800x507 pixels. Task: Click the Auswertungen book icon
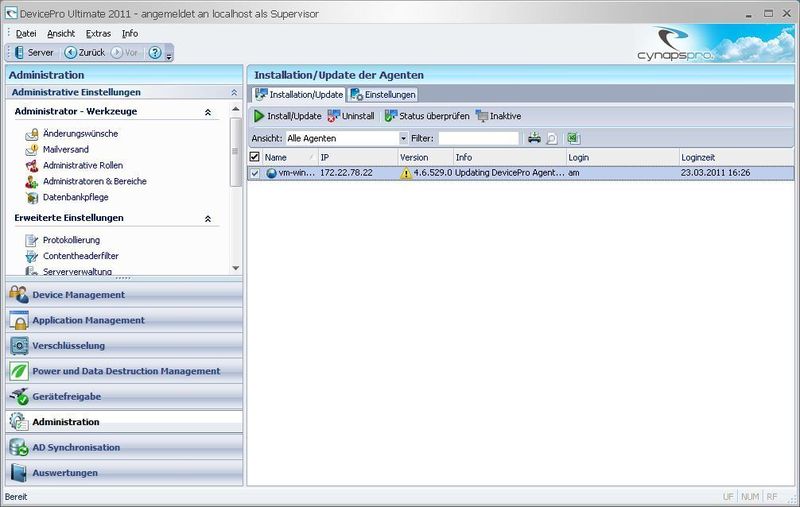click(19, 473)
